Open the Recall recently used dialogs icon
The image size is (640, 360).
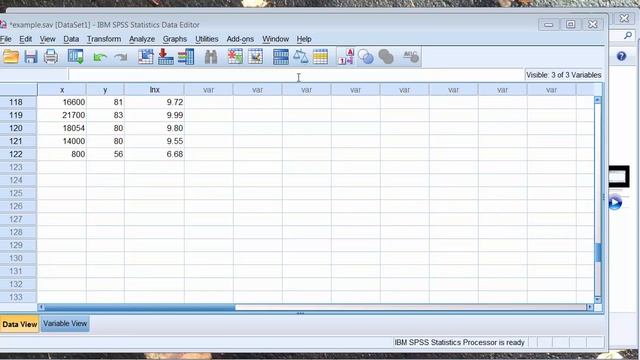(76, 57)
